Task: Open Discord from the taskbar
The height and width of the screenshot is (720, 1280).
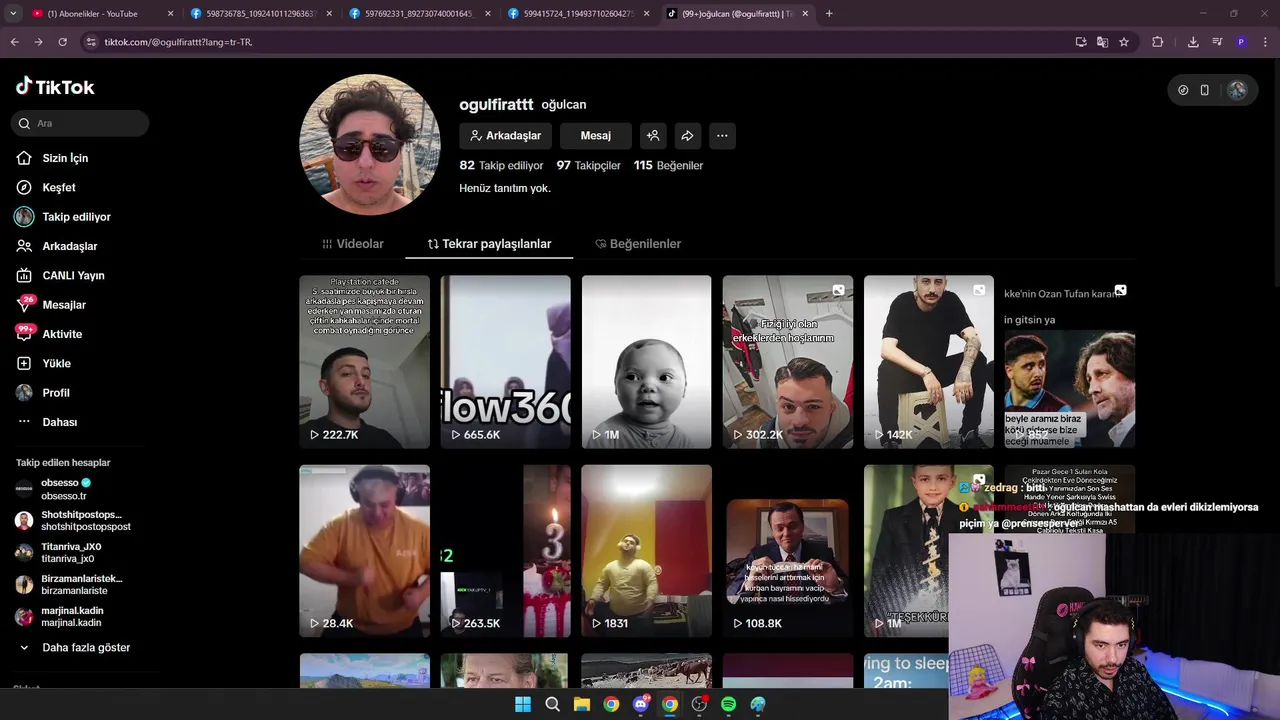Action: point(641,705)
